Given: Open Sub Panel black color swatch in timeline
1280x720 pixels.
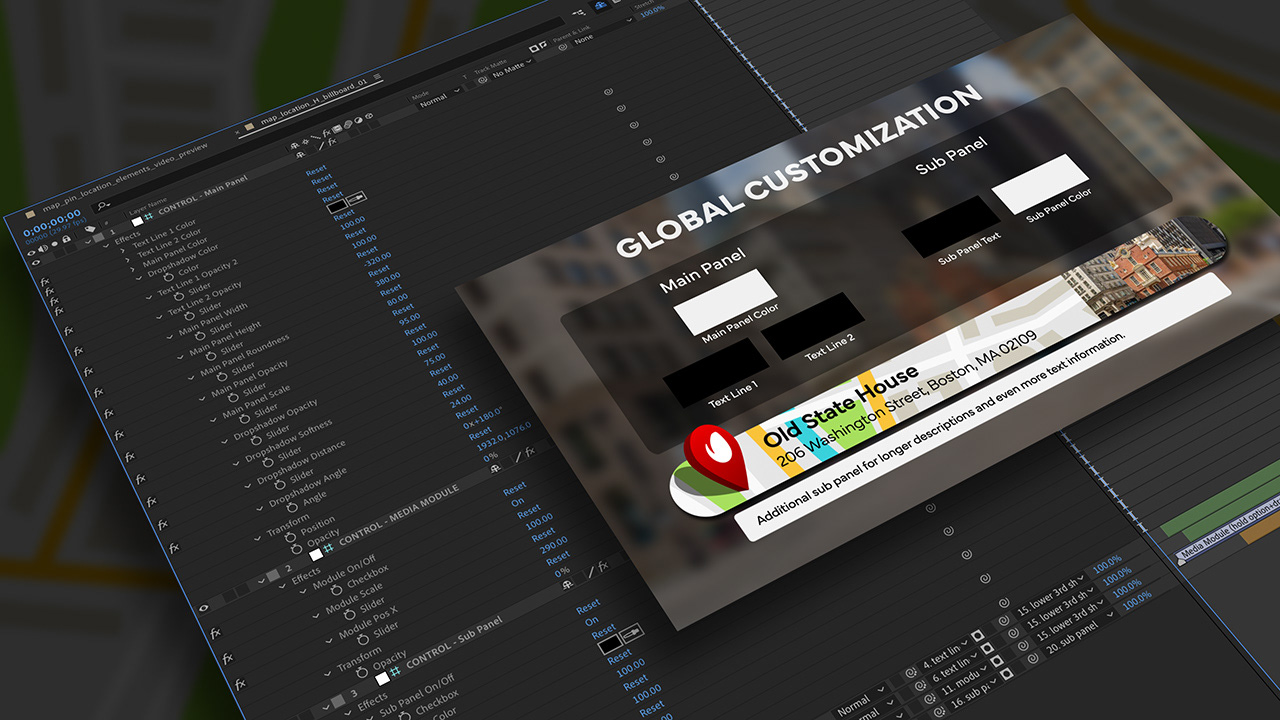Looking at the screenshot, I should [x=610, y=645].
